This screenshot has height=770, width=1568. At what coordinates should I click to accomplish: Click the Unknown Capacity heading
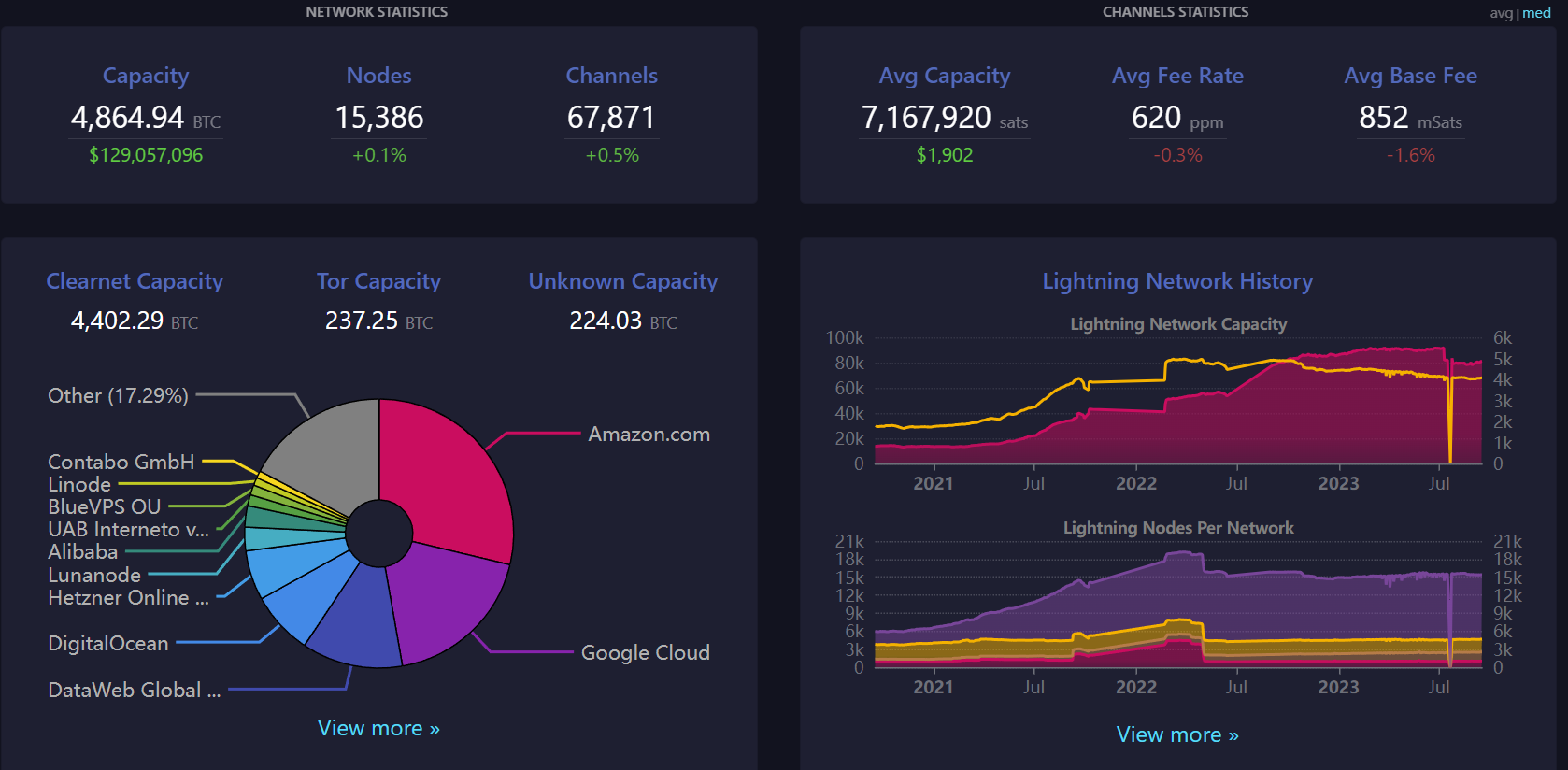click(623, 281)
